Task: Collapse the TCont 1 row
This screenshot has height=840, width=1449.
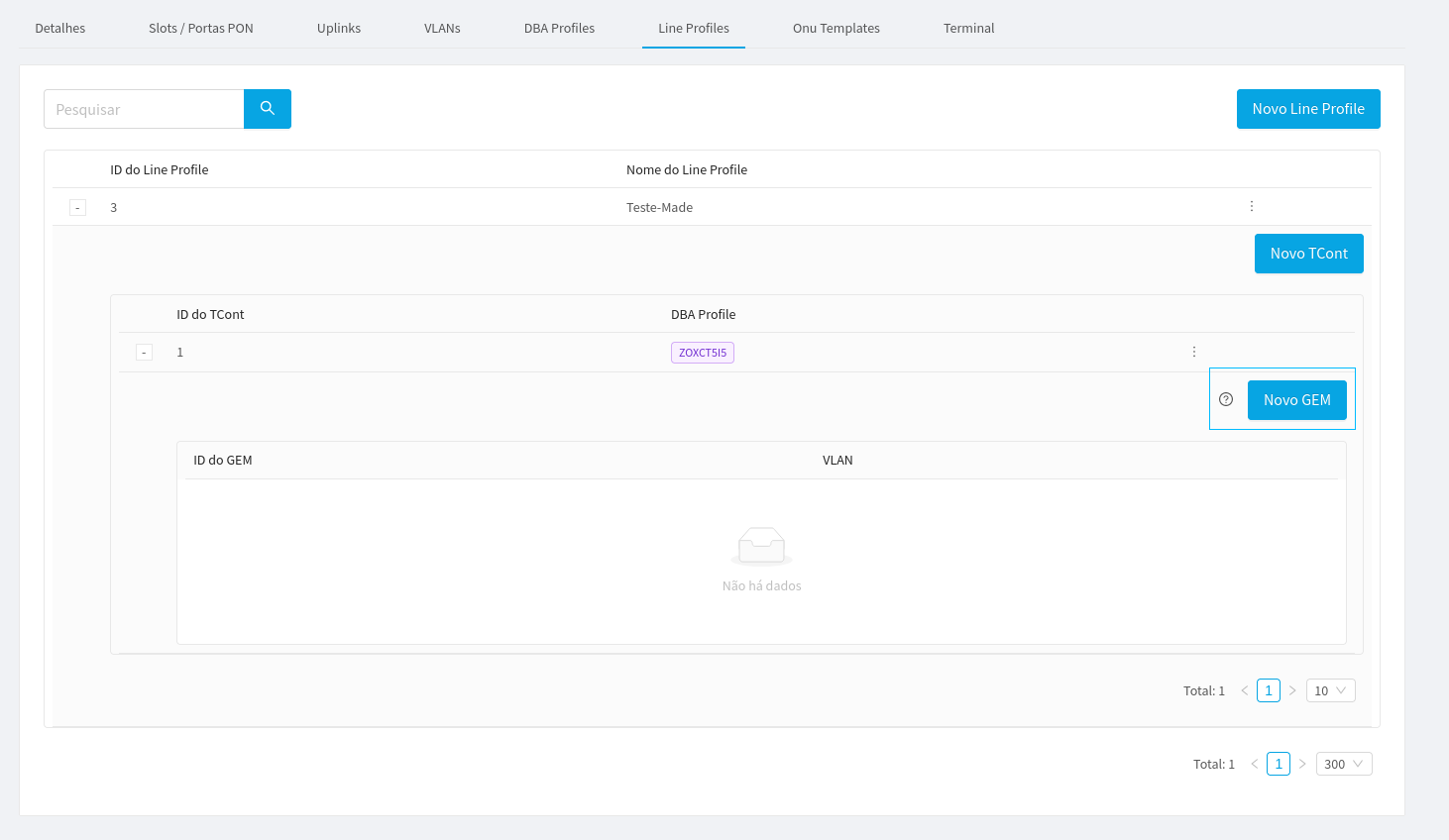Action: coord(144,353)
